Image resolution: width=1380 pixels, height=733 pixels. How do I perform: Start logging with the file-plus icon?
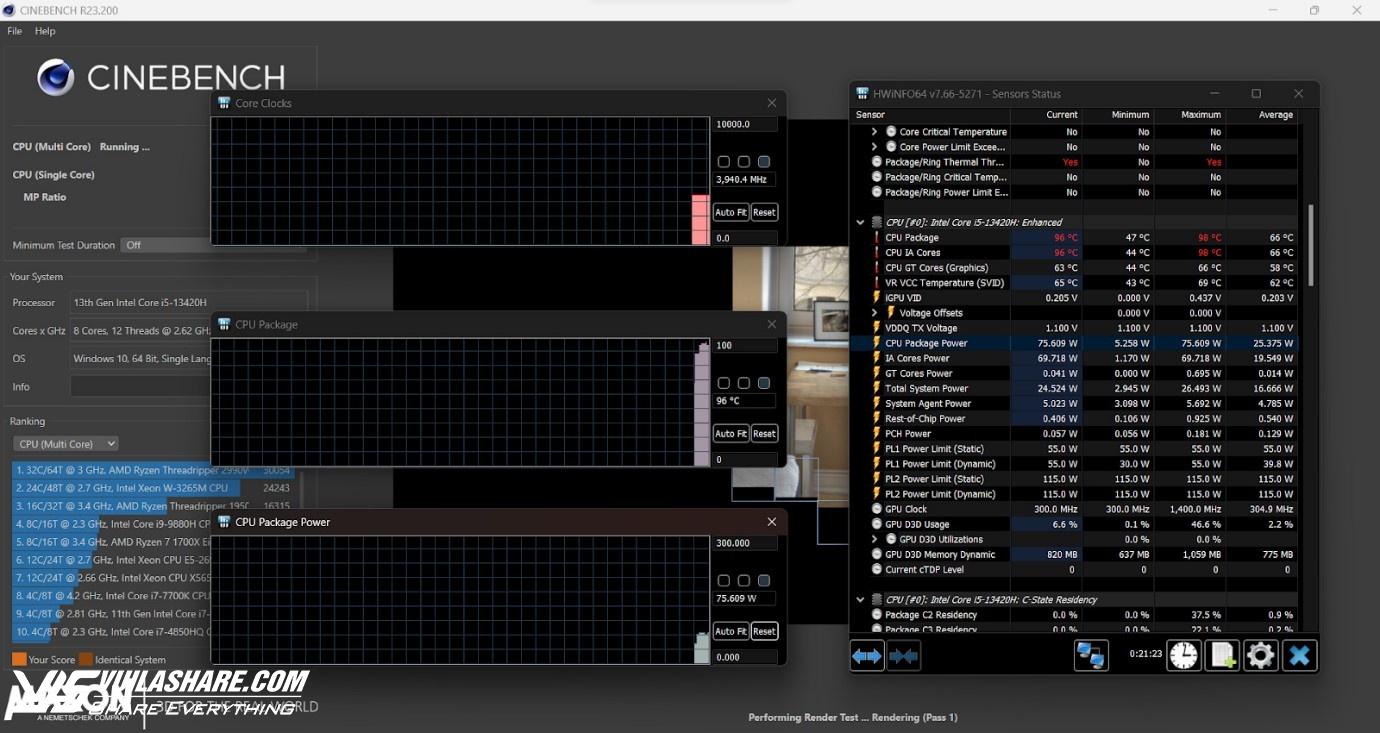point(1222,656)
